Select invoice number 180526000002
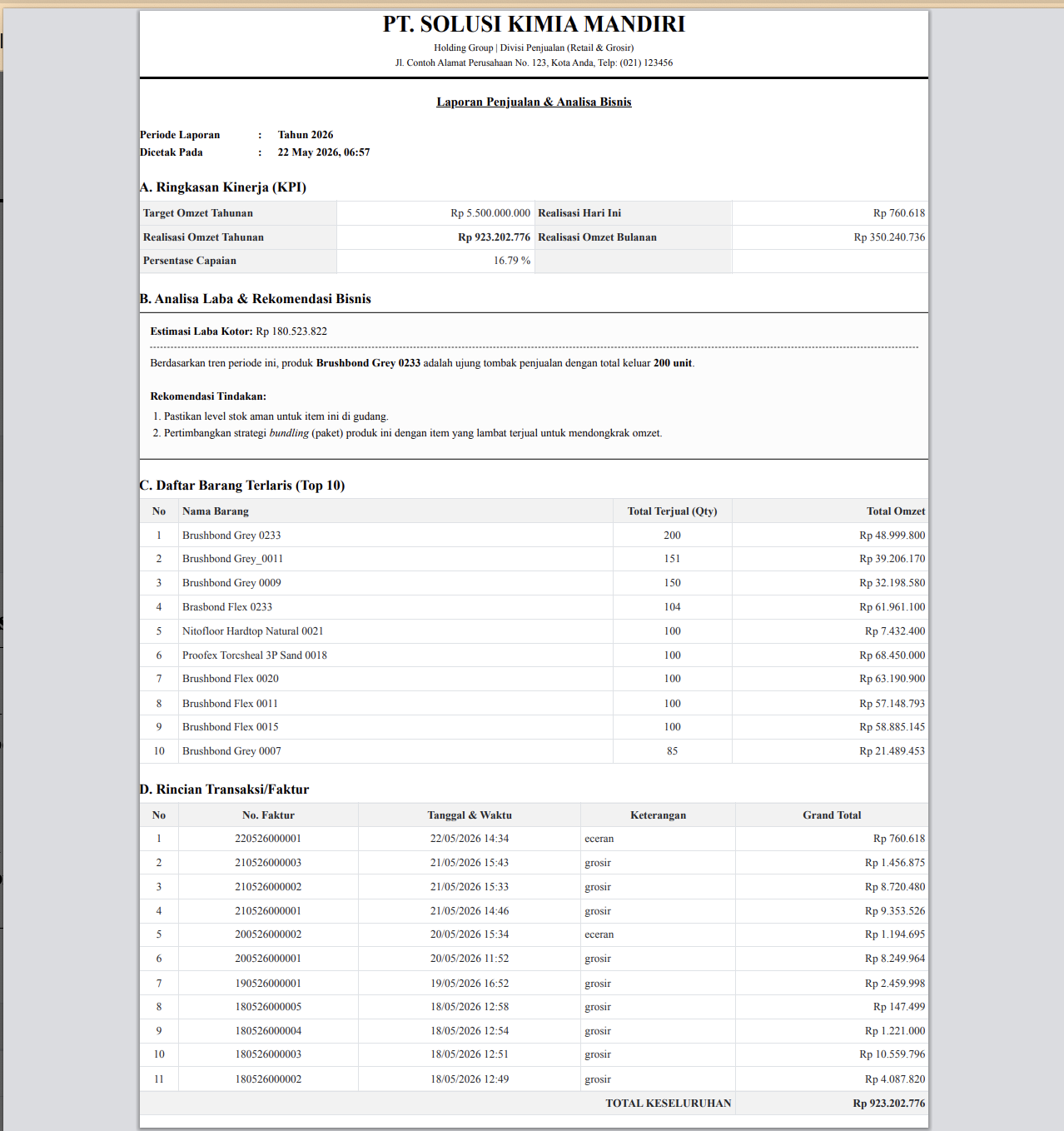 click(268, 1079)
